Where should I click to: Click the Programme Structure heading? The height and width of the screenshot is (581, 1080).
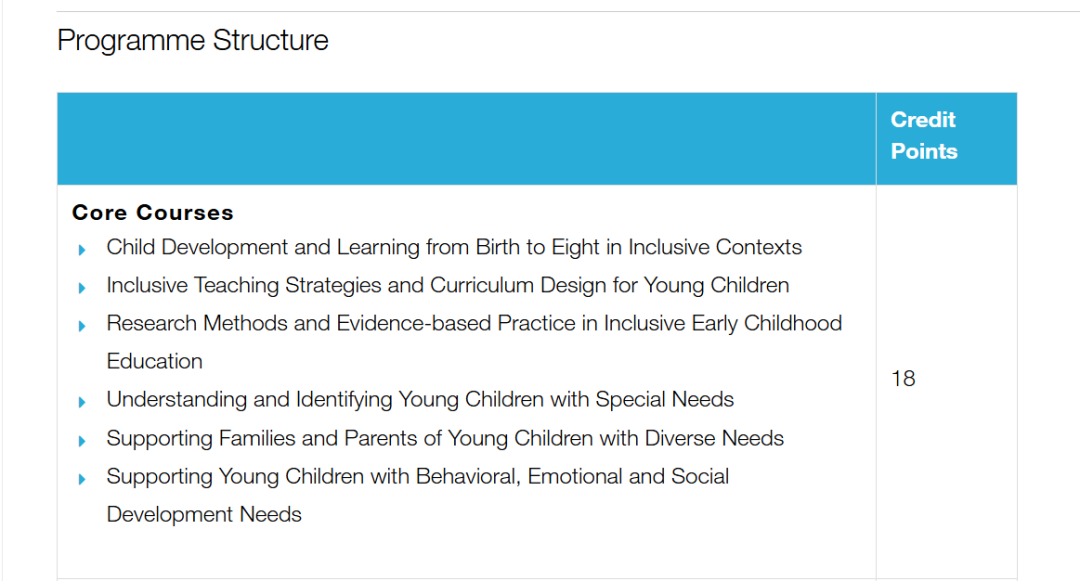click(x=193, y=41)
